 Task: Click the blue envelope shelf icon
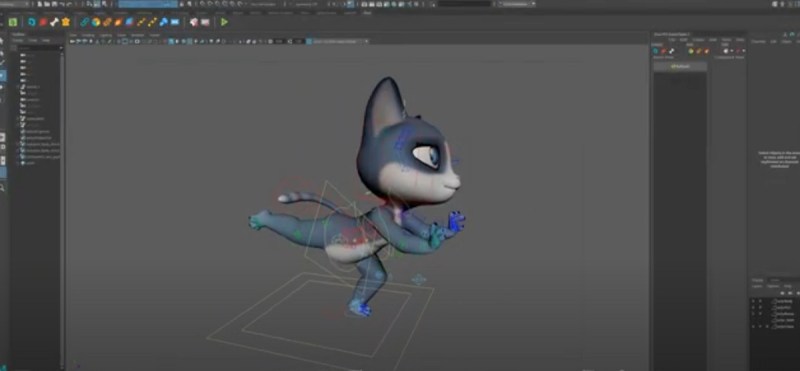click(175, 22)
